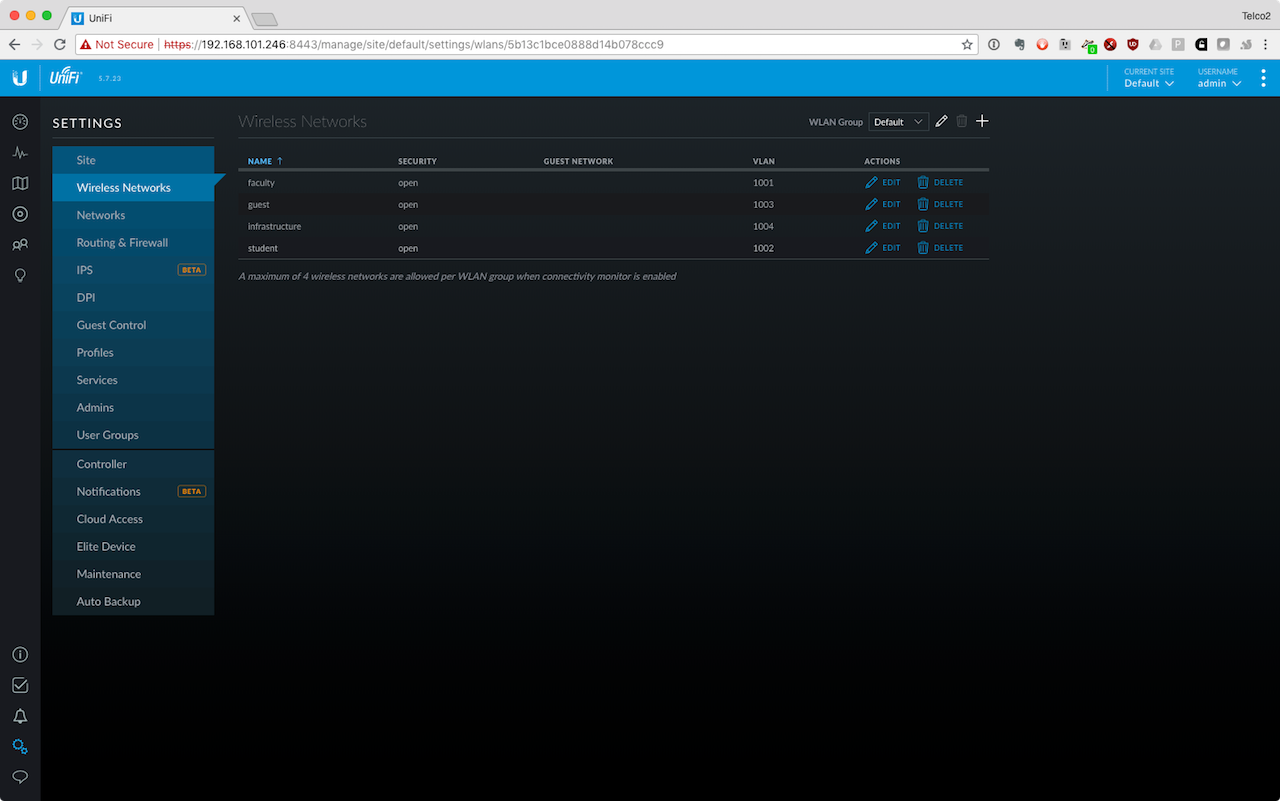Open the Alerts bell icon
Image resolution: width=1280 pixels, height=801 pixels.
point(20,716)
